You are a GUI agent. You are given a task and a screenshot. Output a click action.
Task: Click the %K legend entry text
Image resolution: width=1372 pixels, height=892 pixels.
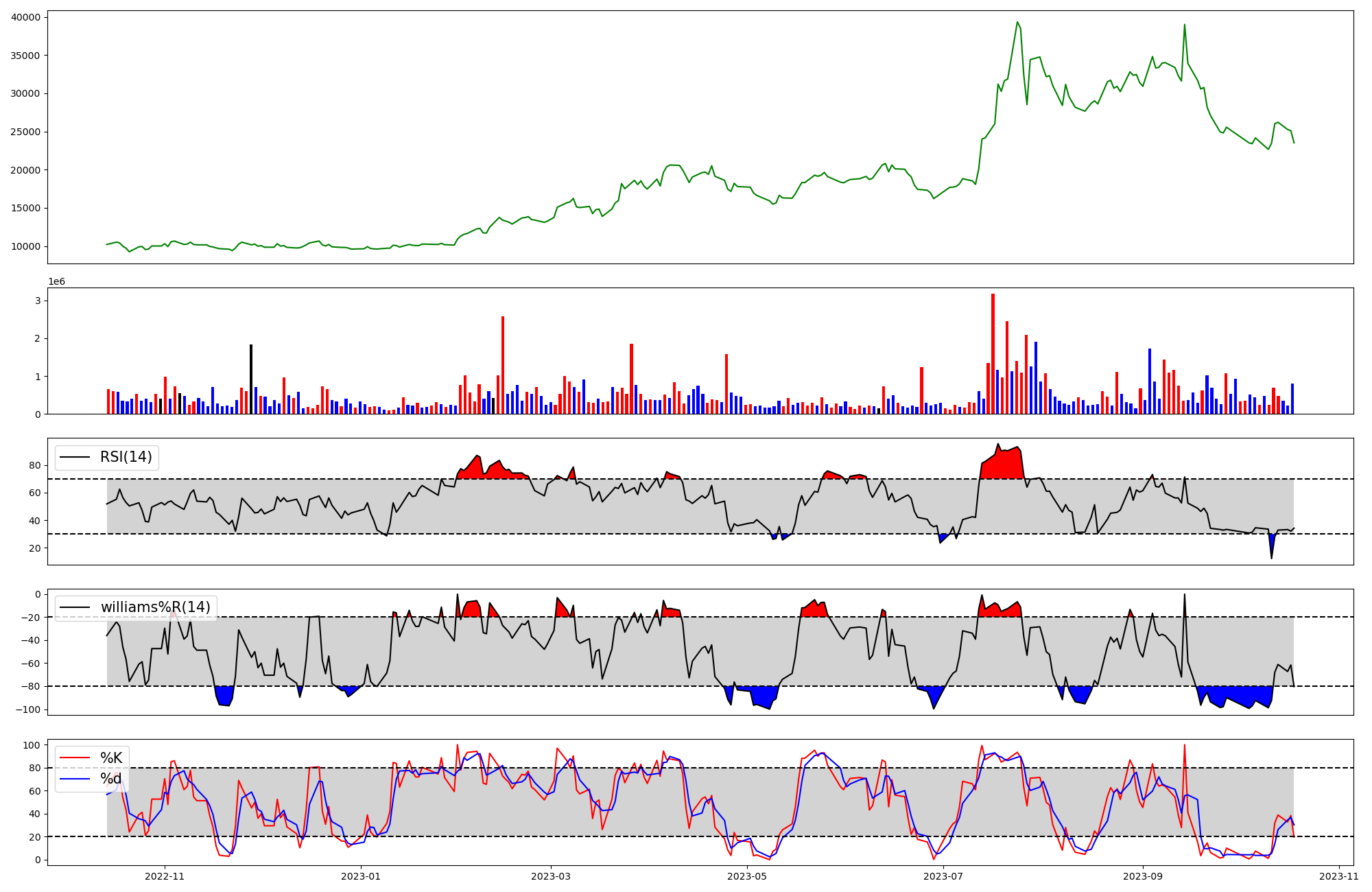pos(111,758)
